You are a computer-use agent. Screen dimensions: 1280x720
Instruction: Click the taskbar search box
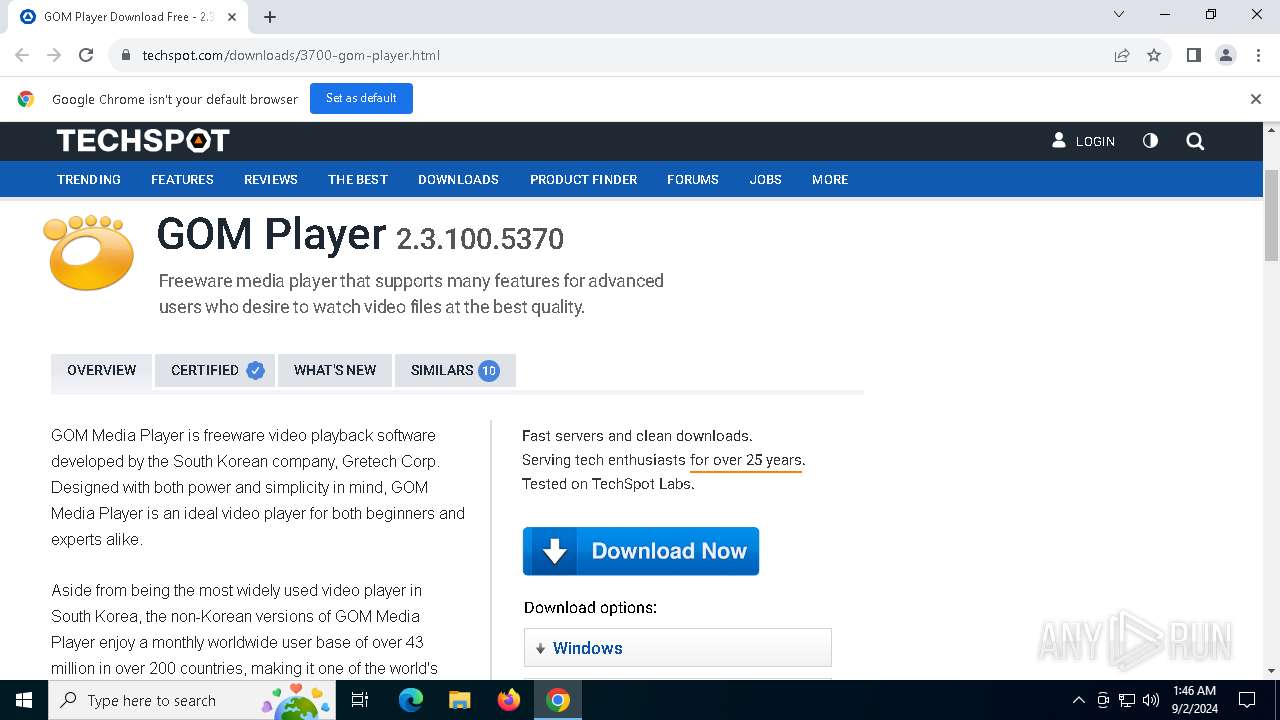(192, 700)
